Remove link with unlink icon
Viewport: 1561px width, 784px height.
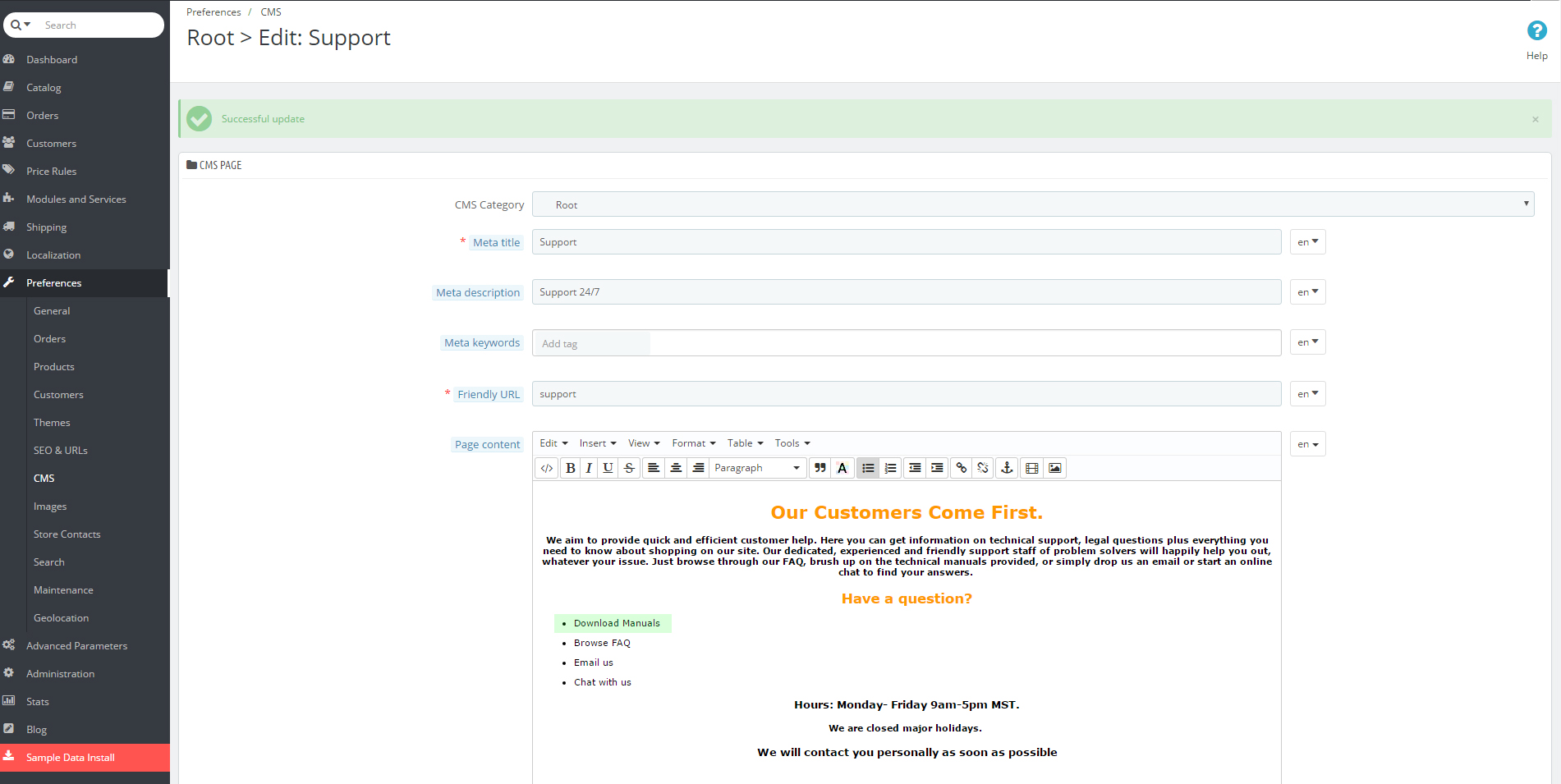click(983, 468)
